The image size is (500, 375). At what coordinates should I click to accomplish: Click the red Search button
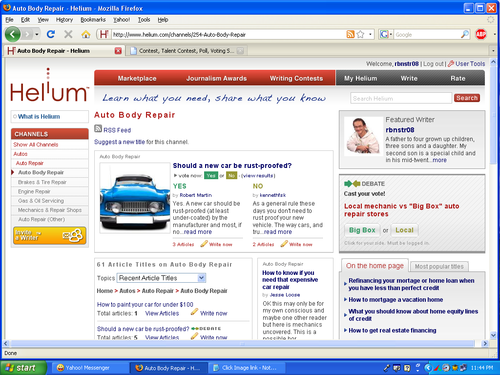(467, 98)
